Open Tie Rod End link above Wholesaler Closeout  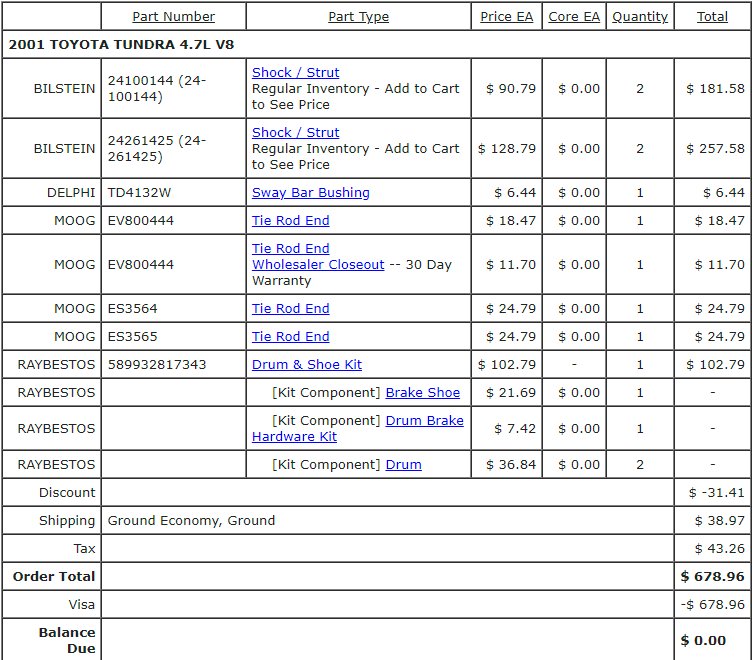[x=291, y=248]
